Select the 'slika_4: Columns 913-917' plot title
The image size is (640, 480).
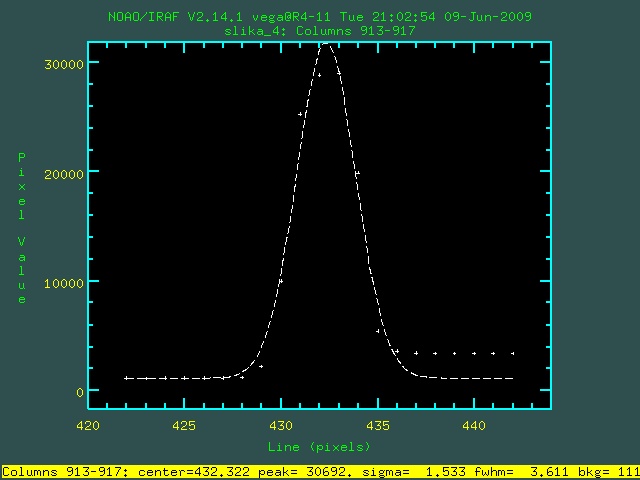[320, 31]
